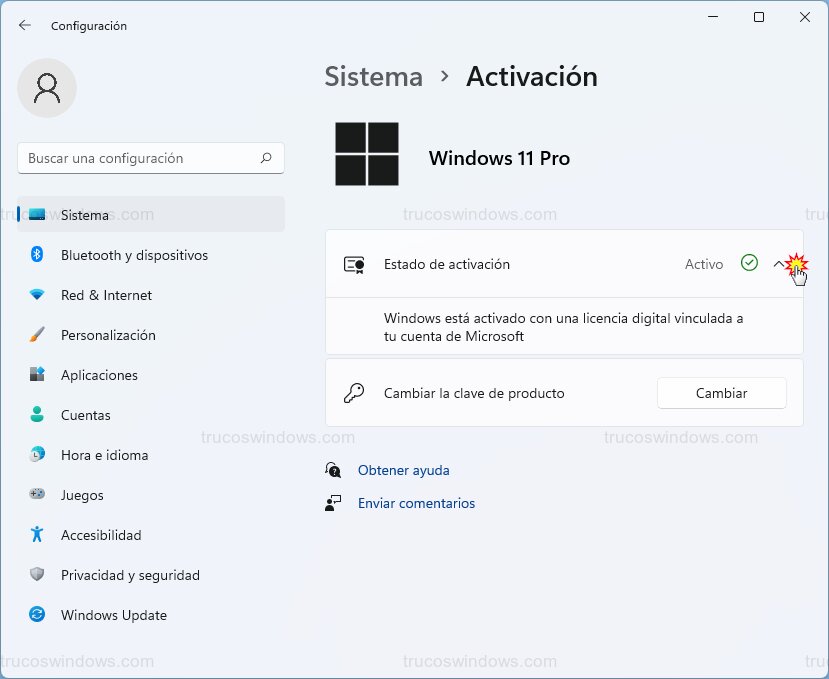The image size is (829, 679).
Task: Click the back arrow next to Configuración
Action: click(25, 25)
